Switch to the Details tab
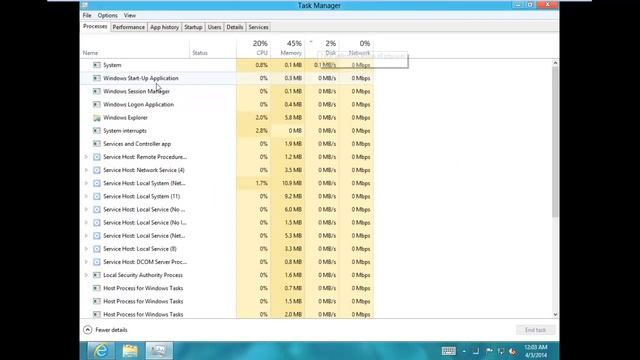640x360 pixels. [235, 27]
